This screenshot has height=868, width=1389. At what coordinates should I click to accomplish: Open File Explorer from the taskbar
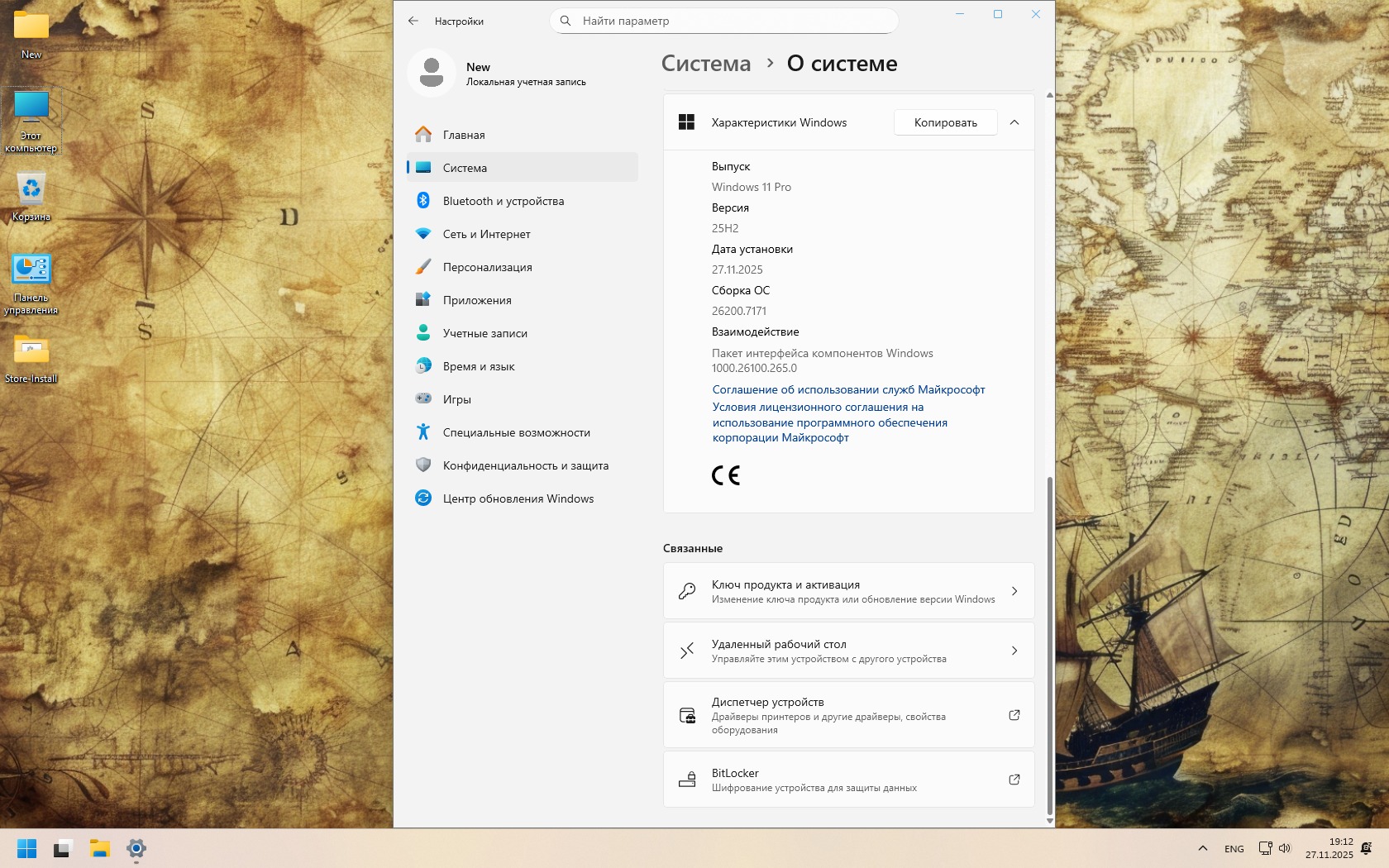click(100, 848)
